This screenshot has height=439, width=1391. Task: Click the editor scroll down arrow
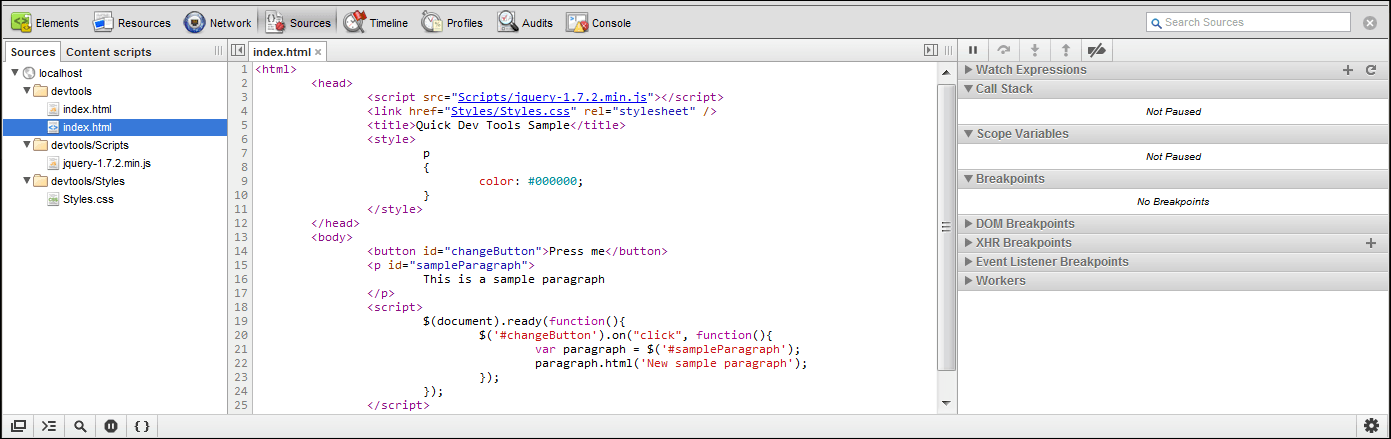946,403
